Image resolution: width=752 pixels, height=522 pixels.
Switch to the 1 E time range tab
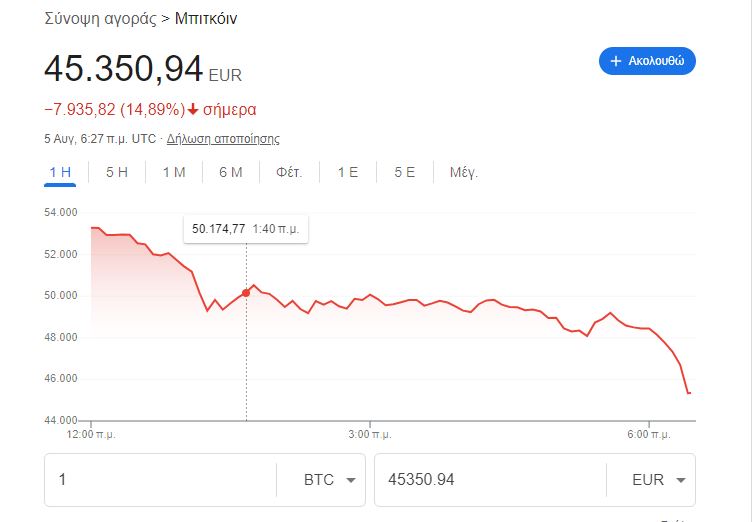[x=347, y=172]
